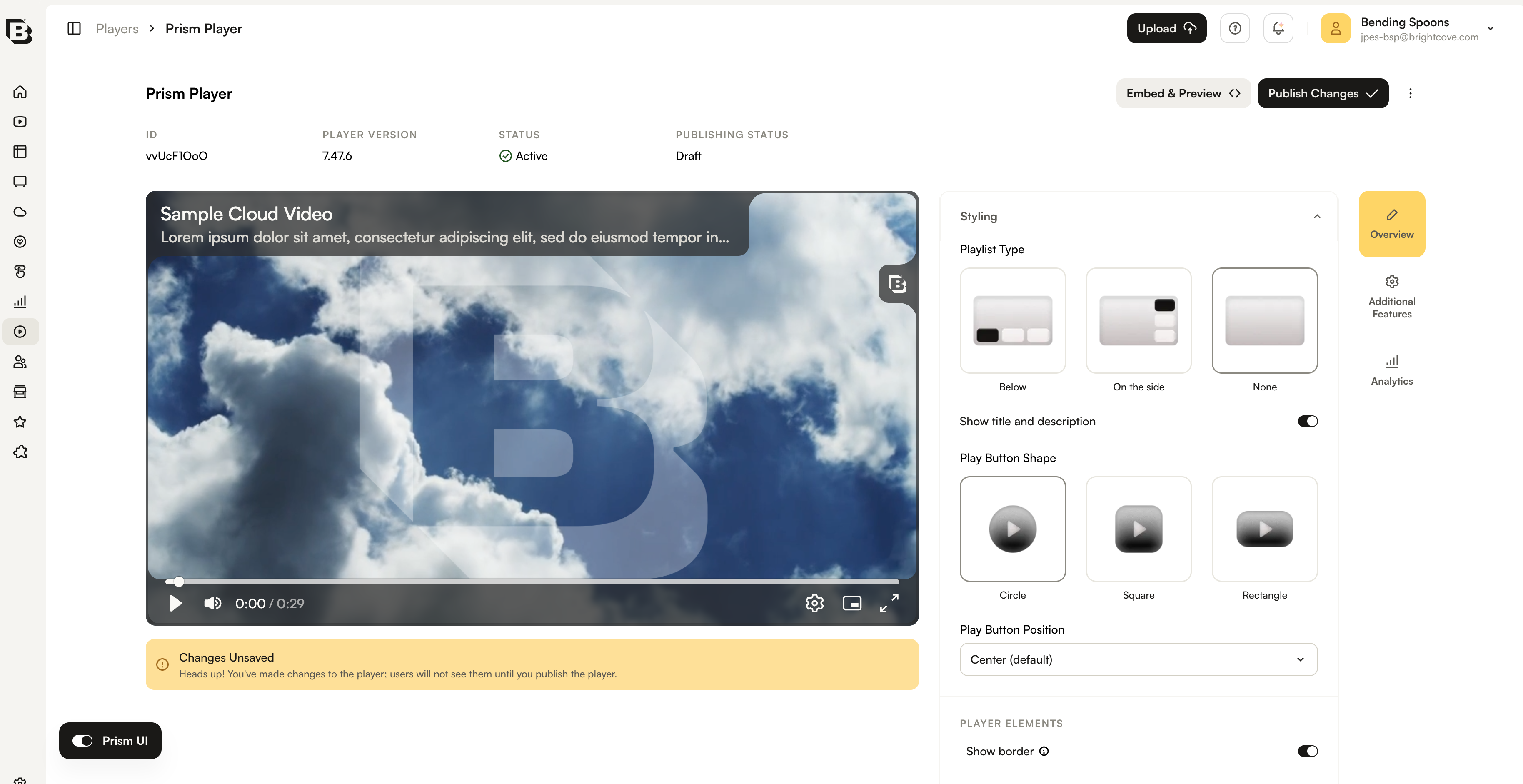Open Home from the sidebar
1523x784 pixels.
(x=20, y=92)
